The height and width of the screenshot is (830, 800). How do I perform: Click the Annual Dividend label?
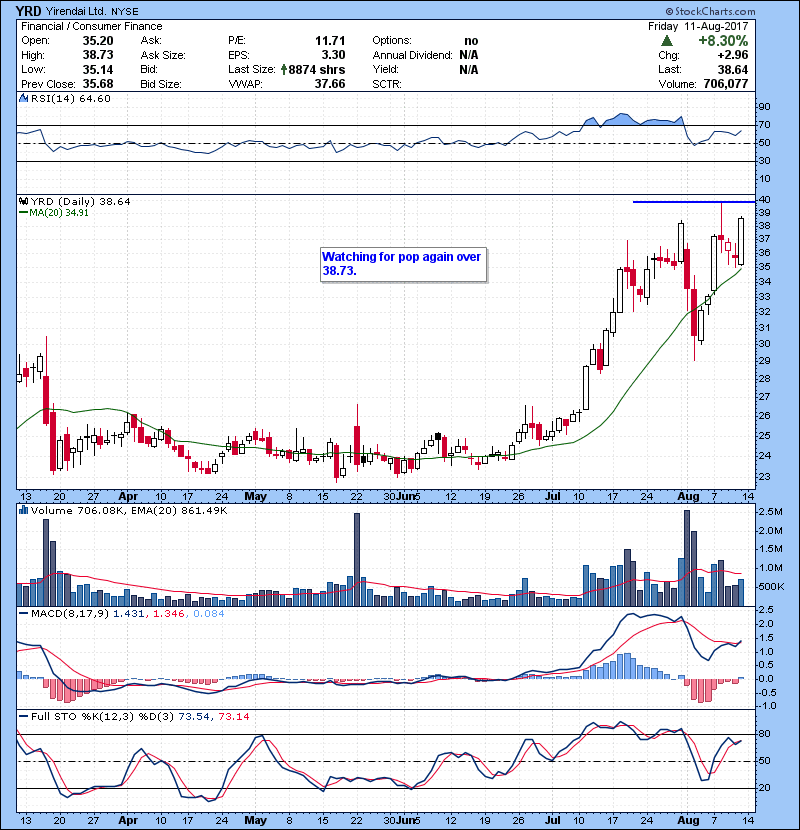(x=412, y=55)
